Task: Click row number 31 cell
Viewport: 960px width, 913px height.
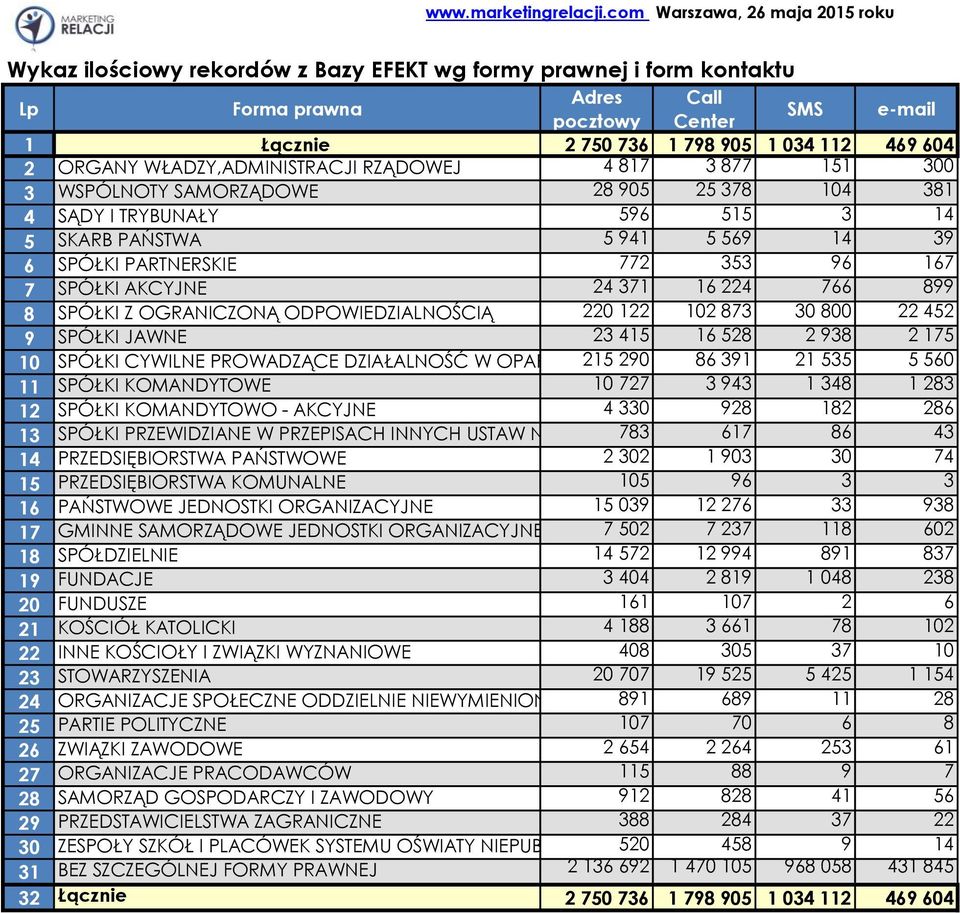Action: click(28, 871)
